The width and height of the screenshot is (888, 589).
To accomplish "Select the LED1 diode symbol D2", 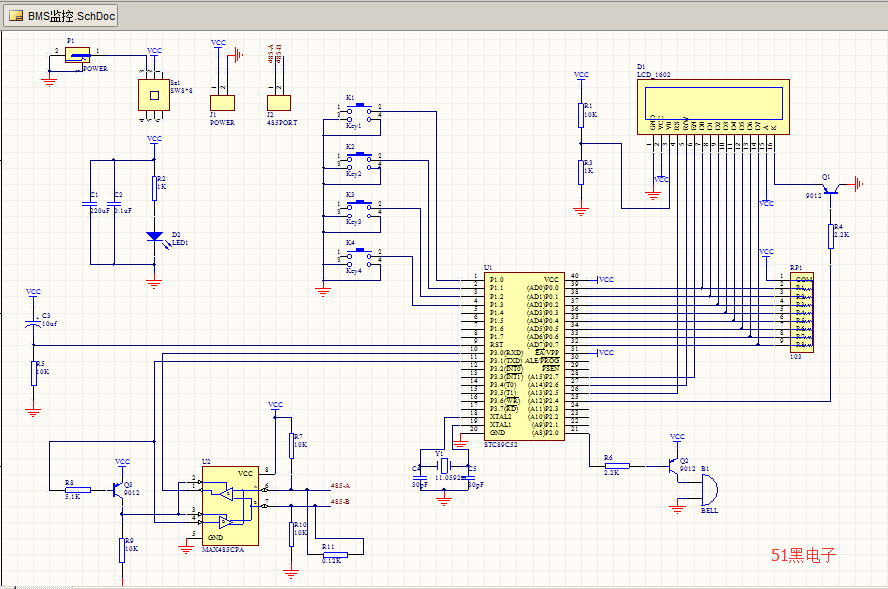I will (x=154, y=237).
